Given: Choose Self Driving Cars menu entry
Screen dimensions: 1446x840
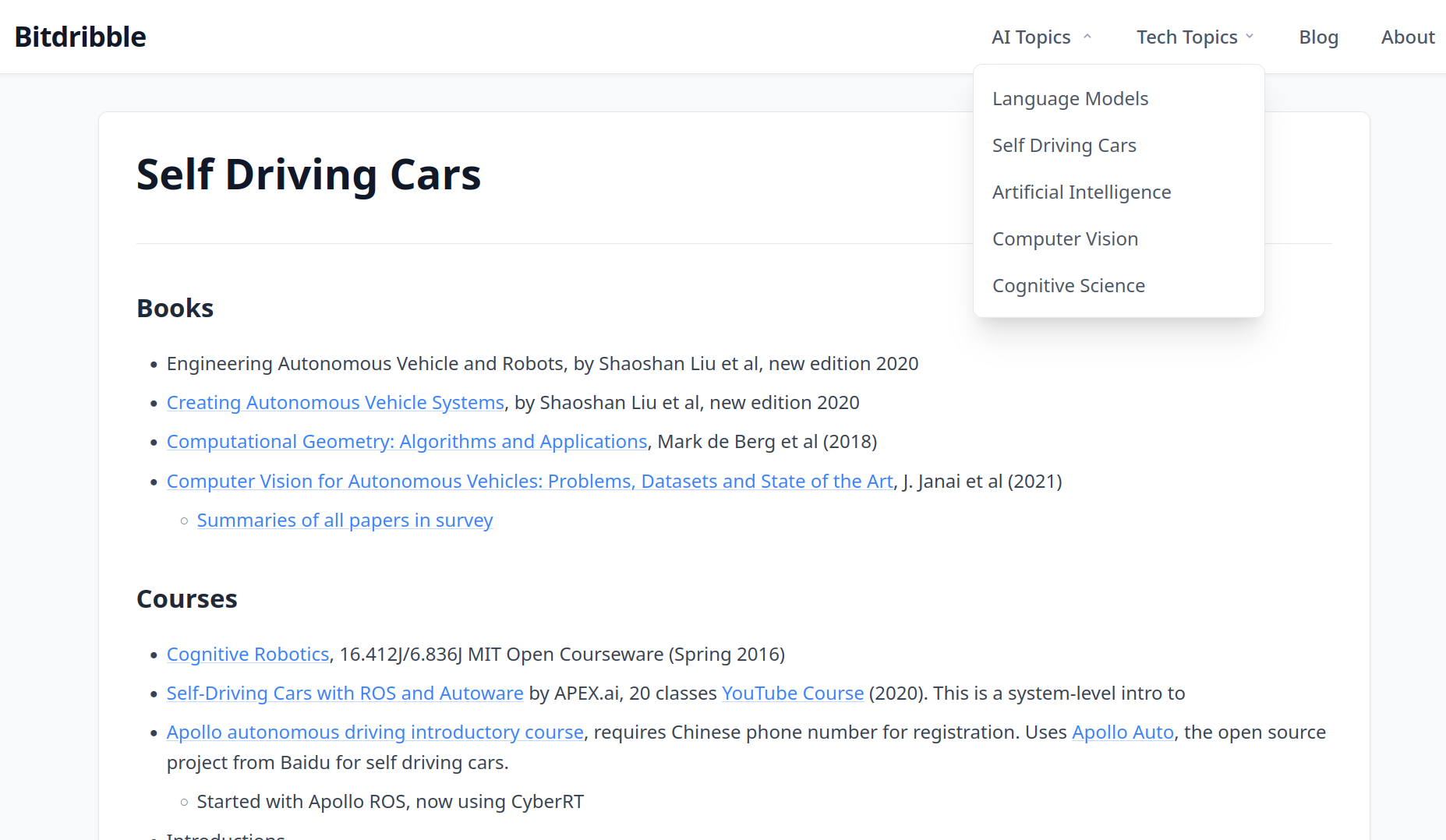Looking at the screenshot, I should click(x=1064, y=146).
